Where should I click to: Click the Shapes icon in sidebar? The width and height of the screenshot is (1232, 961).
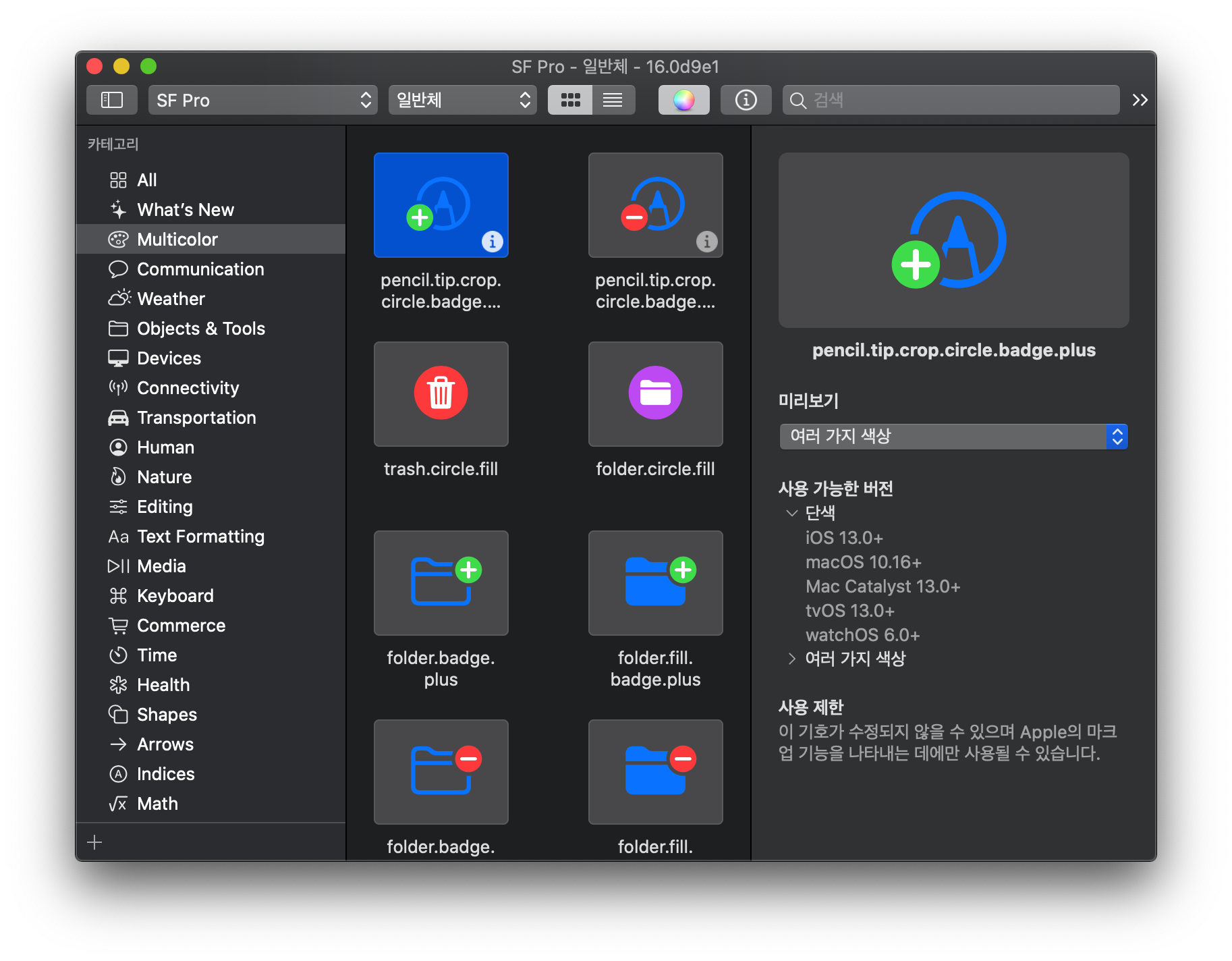click(118, 715)
